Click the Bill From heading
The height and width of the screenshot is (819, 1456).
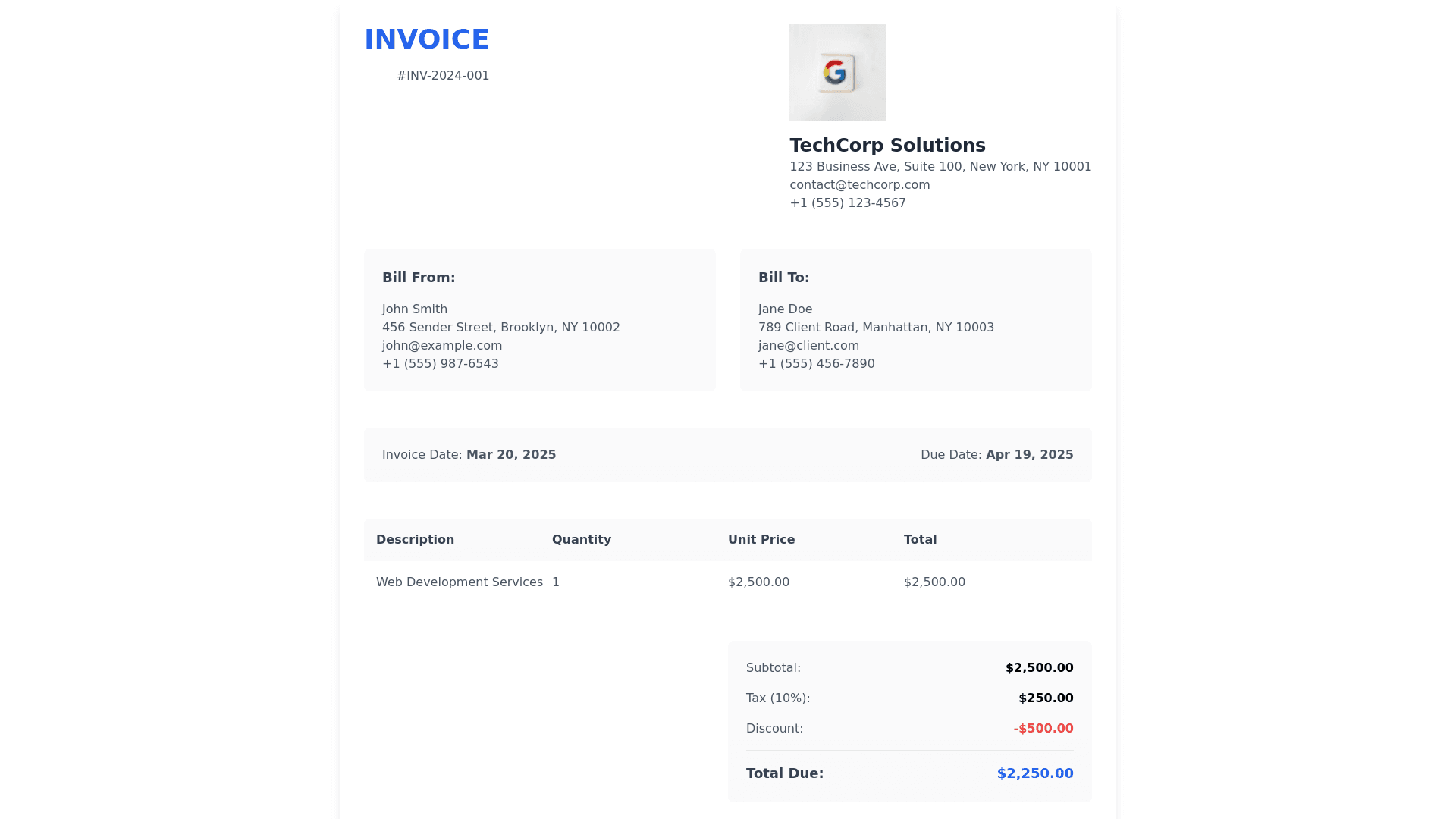coord(419,278)
